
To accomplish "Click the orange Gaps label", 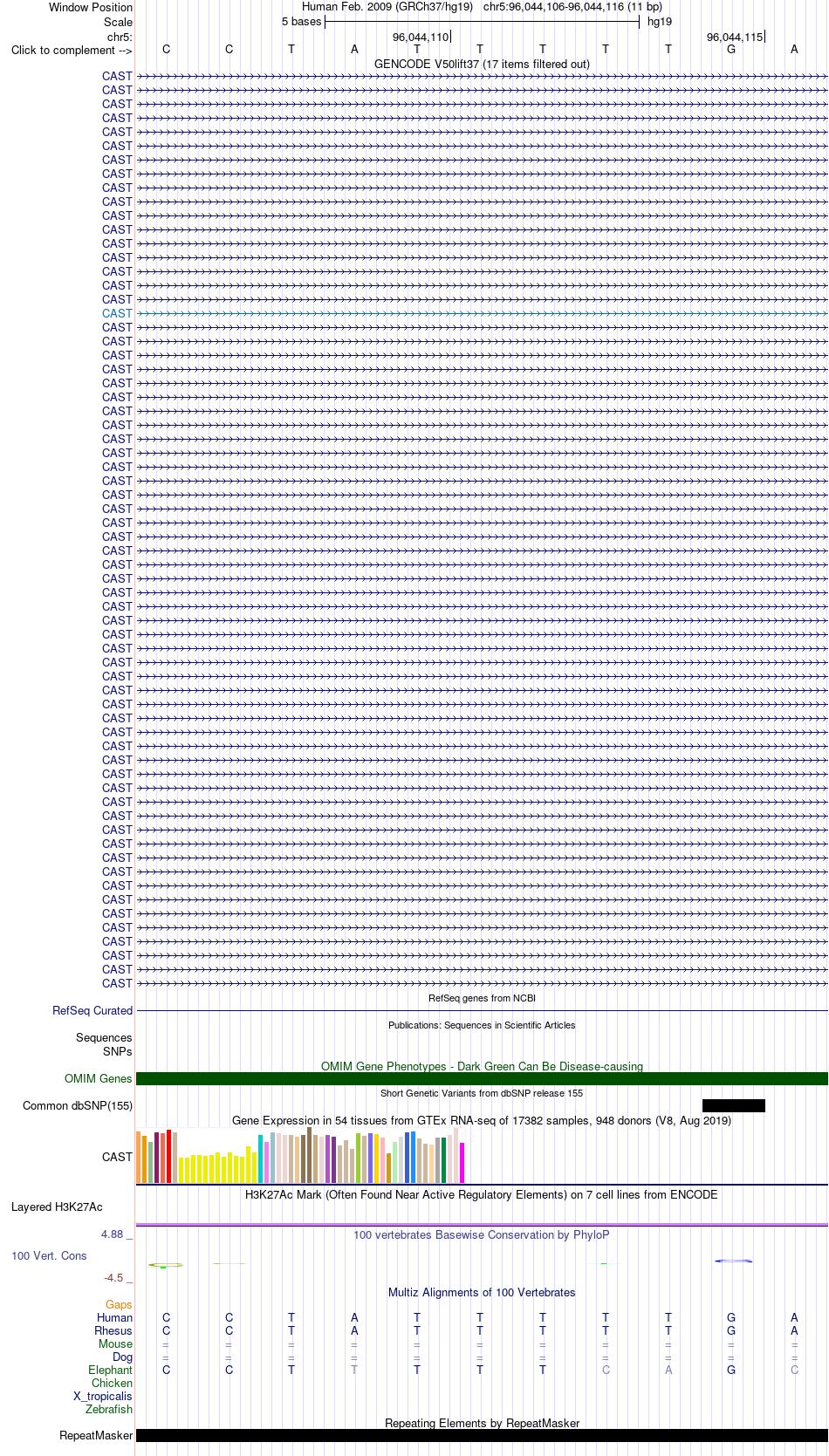I will [119, 1304].
